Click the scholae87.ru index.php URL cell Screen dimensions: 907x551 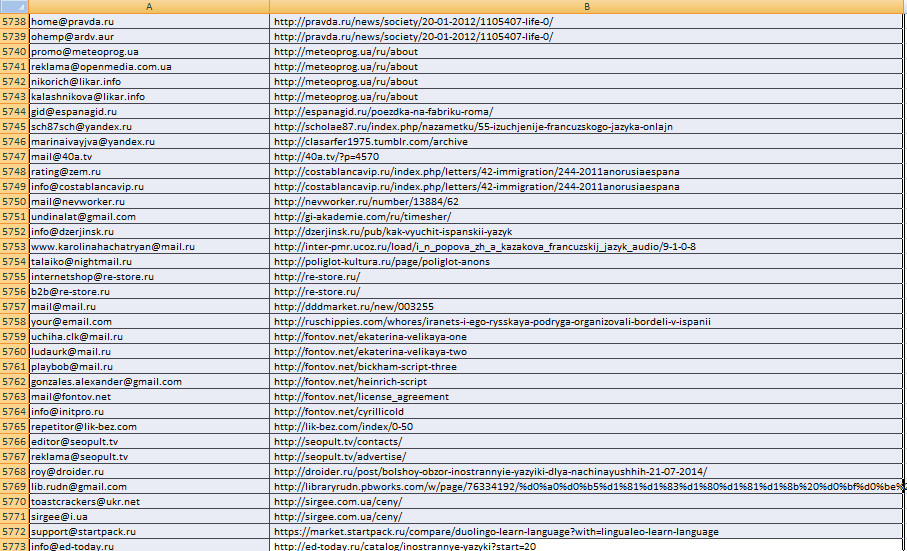point(587,127)
